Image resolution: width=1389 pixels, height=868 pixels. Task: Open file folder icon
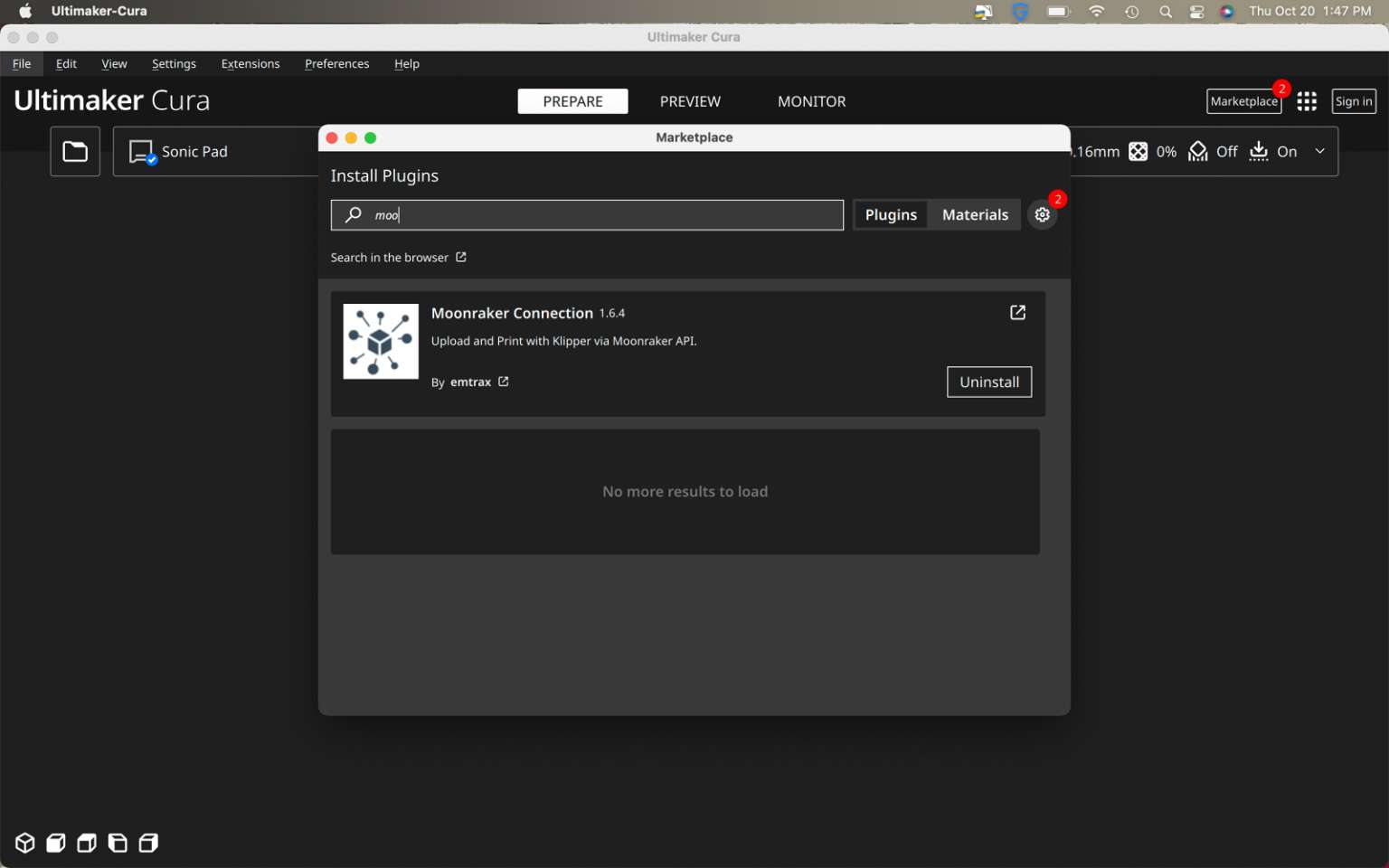(75, 152)
